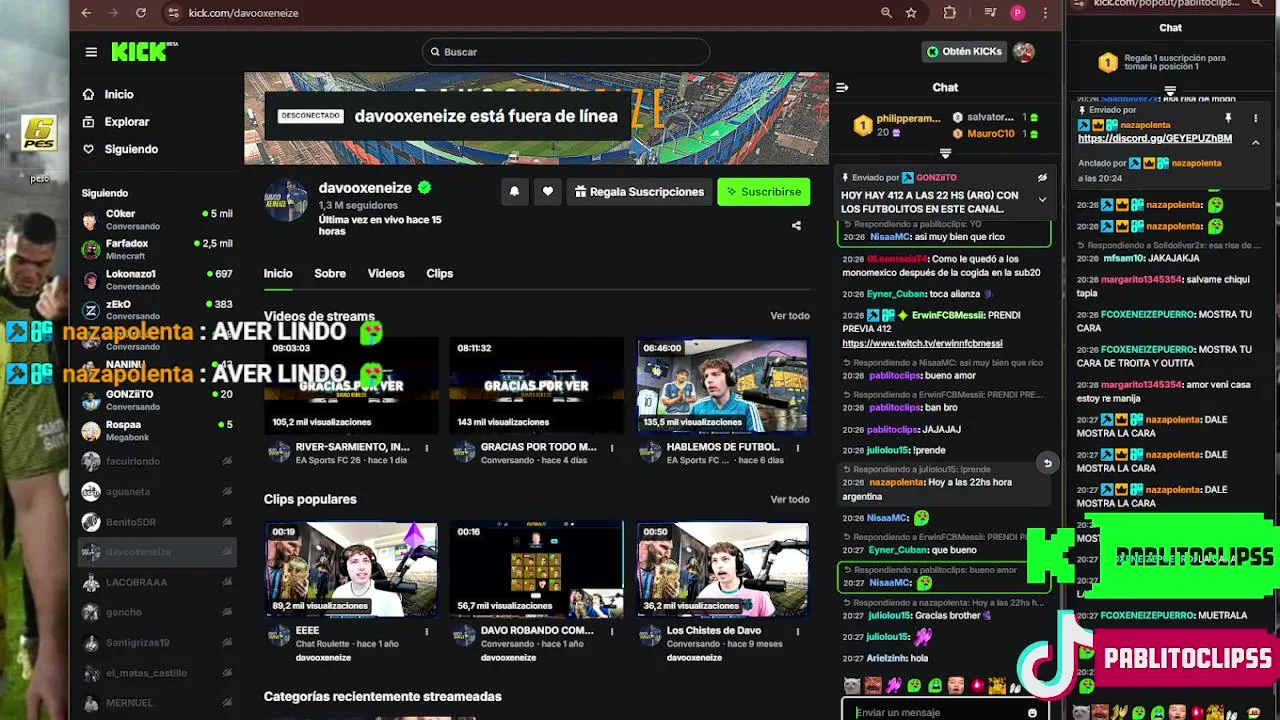Viewport: 1280px width, 720px height.
Task: Open Rospaa channel in the sidebar
Action: [x=157, y=431]
